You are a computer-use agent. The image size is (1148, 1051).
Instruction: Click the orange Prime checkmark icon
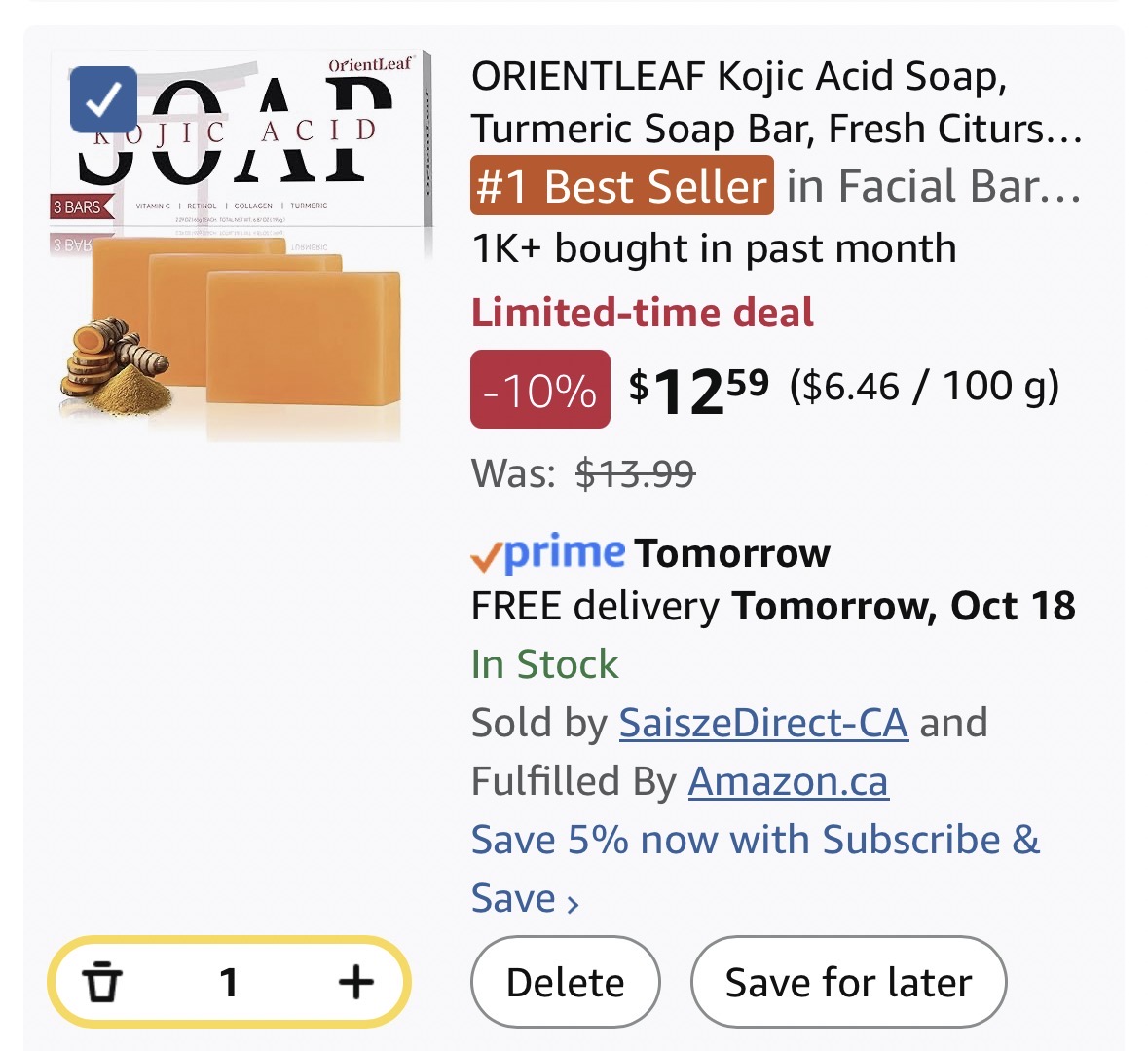tap(486, 556)
